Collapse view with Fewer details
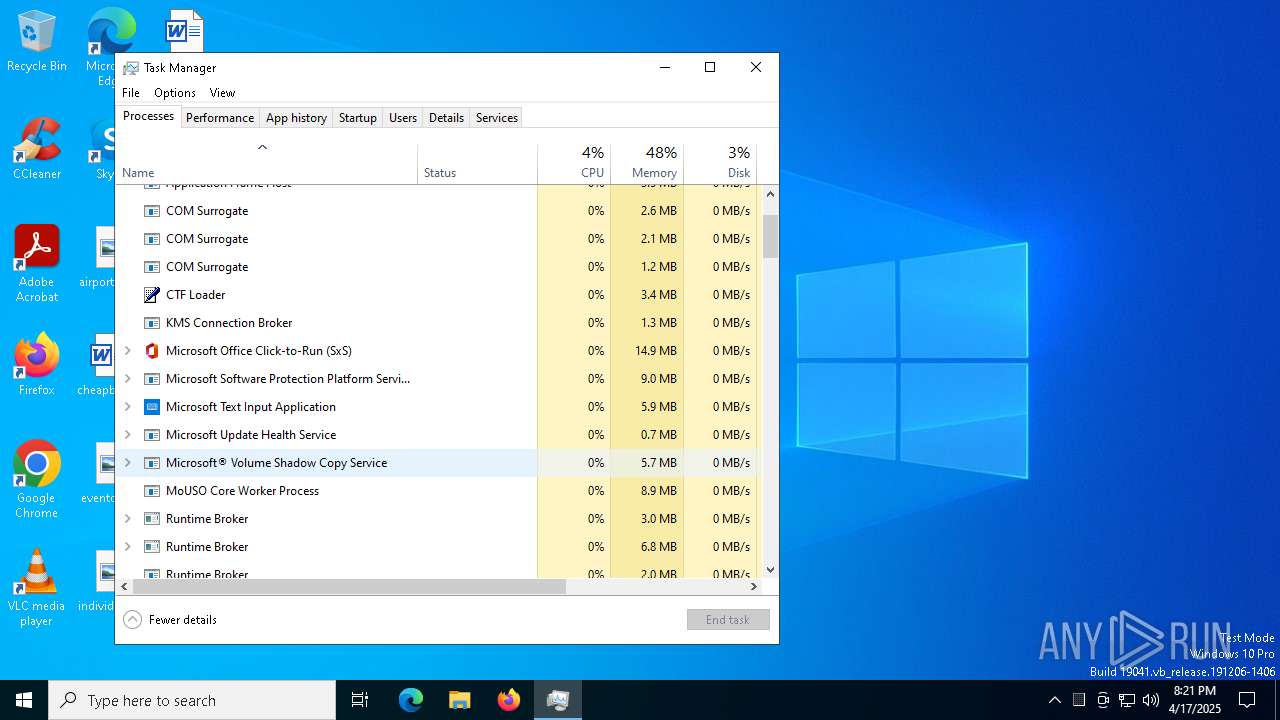Viewport: 1280px width, 720px height. (x=170, y=620)
